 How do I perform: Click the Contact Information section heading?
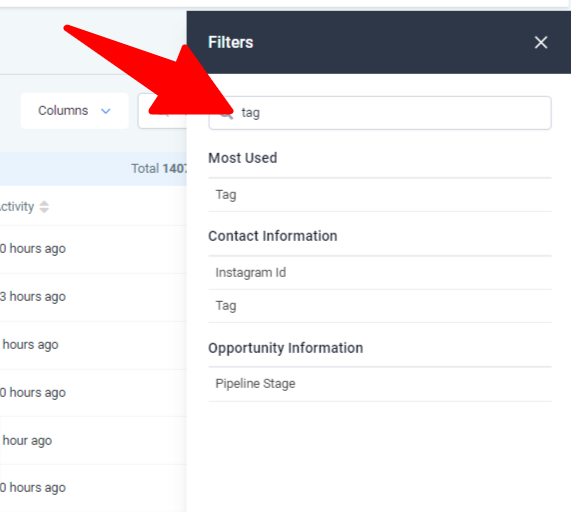click(x=273, y=236)
